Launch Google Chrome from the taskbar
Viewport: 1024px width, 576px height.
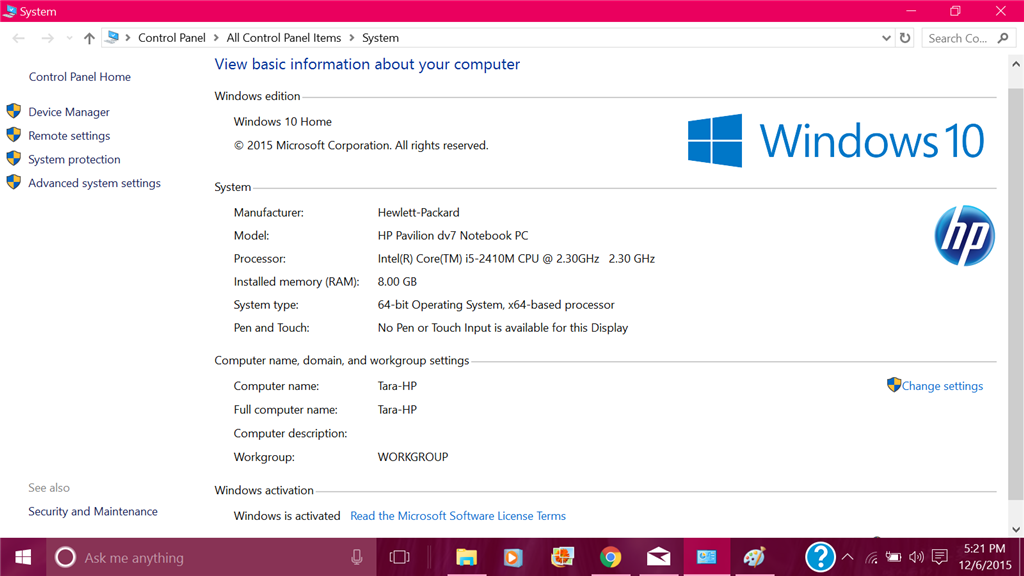click(x=611, y=557)
